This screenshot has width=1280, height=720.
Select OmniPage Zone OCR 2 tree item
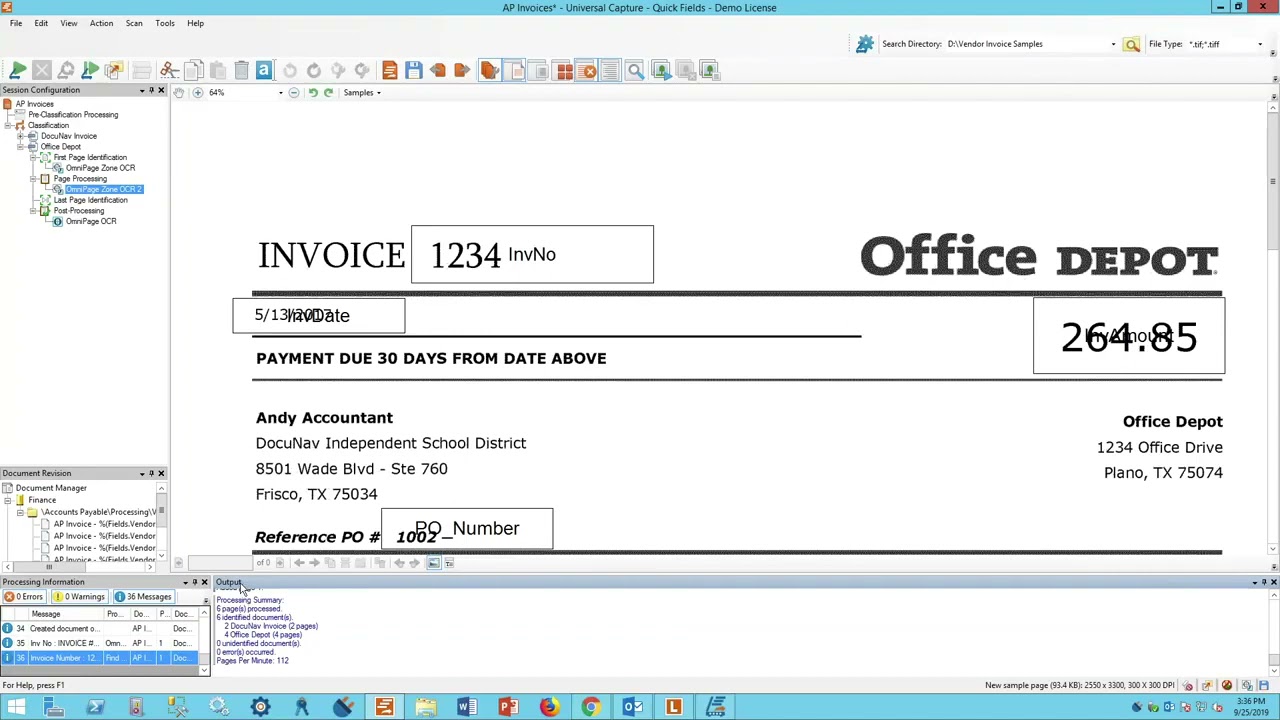point(104,189)
